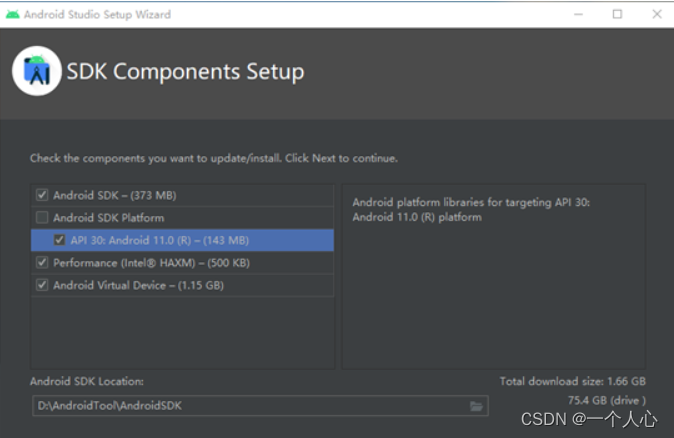Click the 'Total download size: 1.66 GB' text

click(573, 381)
